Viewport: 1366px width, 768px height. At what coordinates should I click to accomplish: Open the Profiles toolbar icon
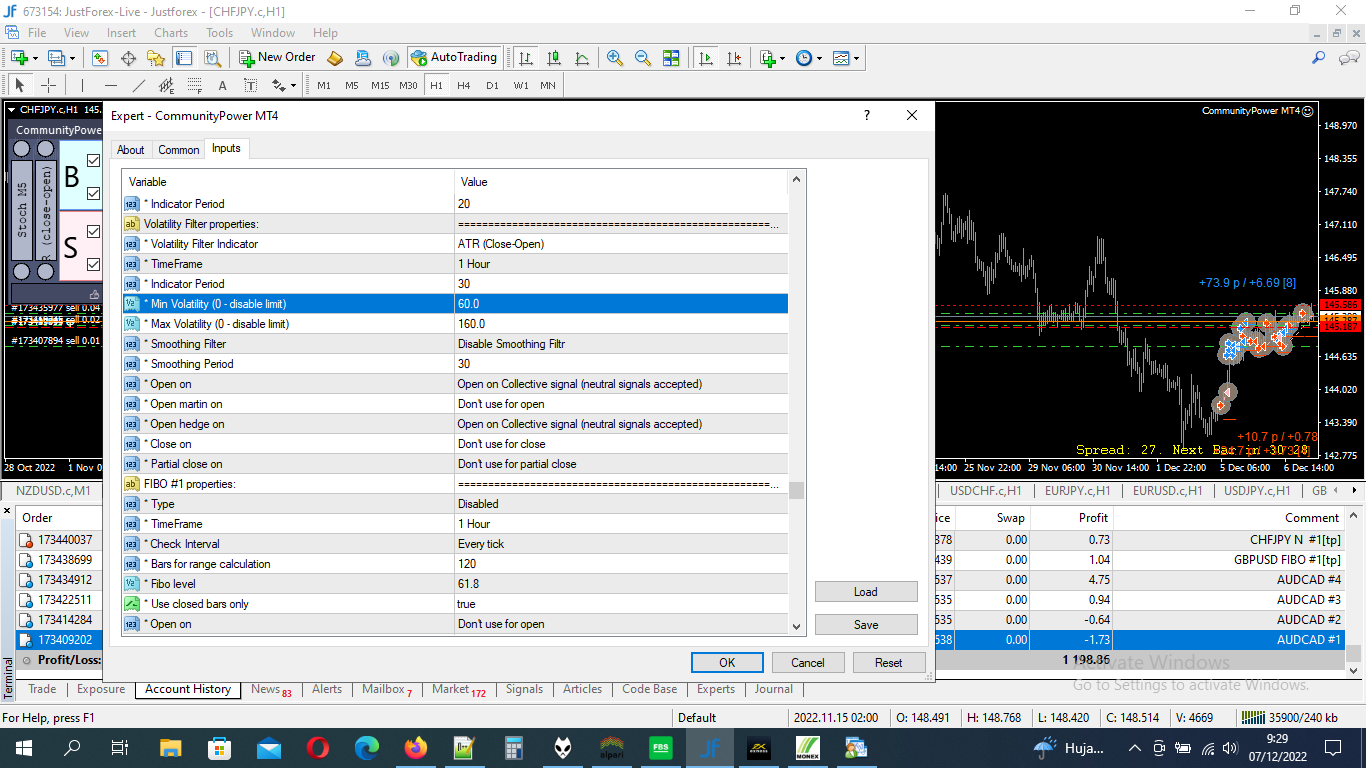click(x=57, y=58)
